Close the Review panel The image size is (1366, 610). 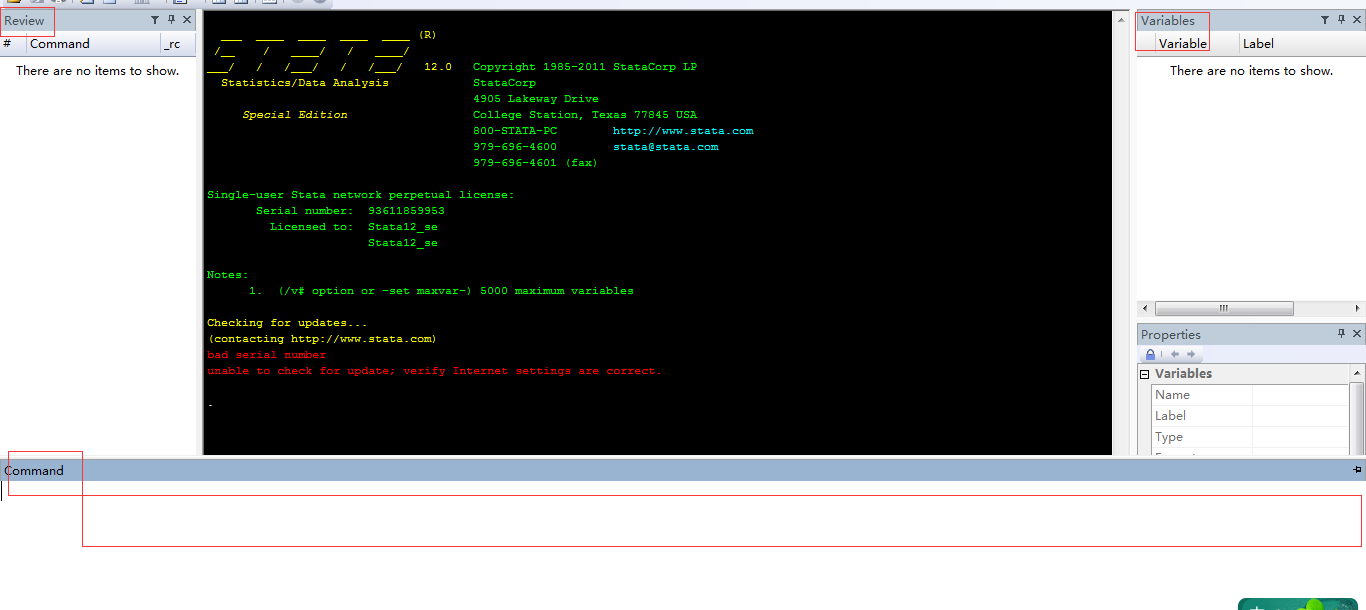point(187,20)
